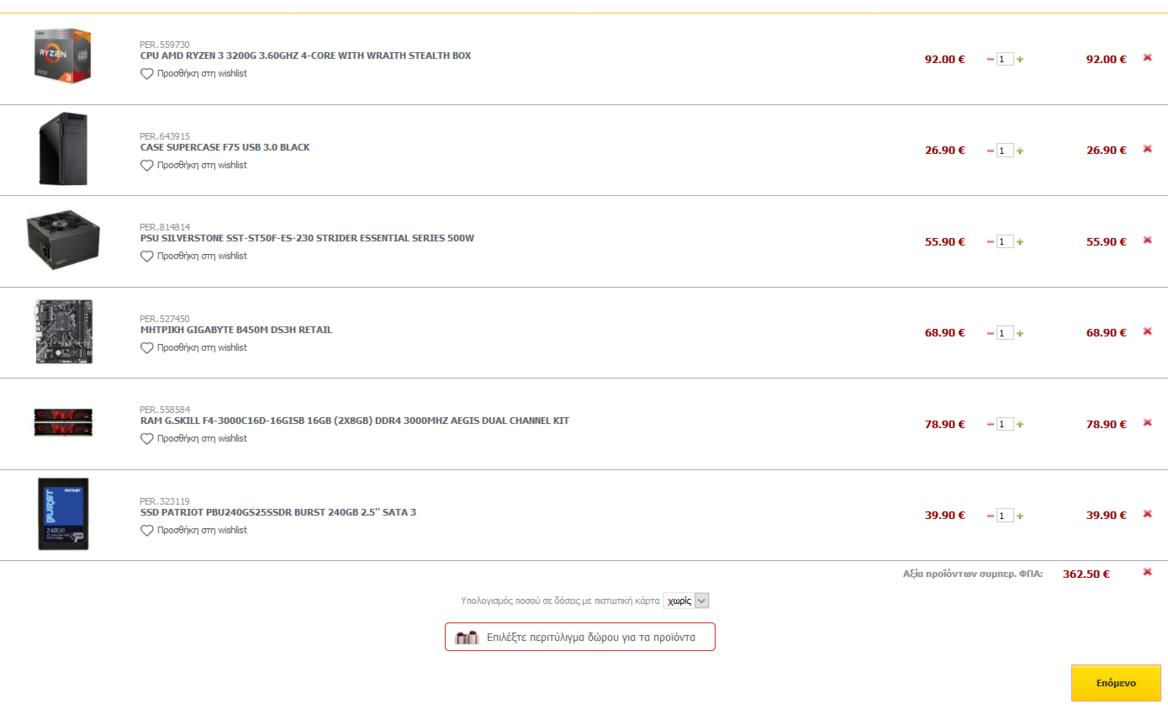Open CPU AMD Ryzen 3 3200G product link
The width and height of the screenshot is (1168, 720).
(305, 56)
